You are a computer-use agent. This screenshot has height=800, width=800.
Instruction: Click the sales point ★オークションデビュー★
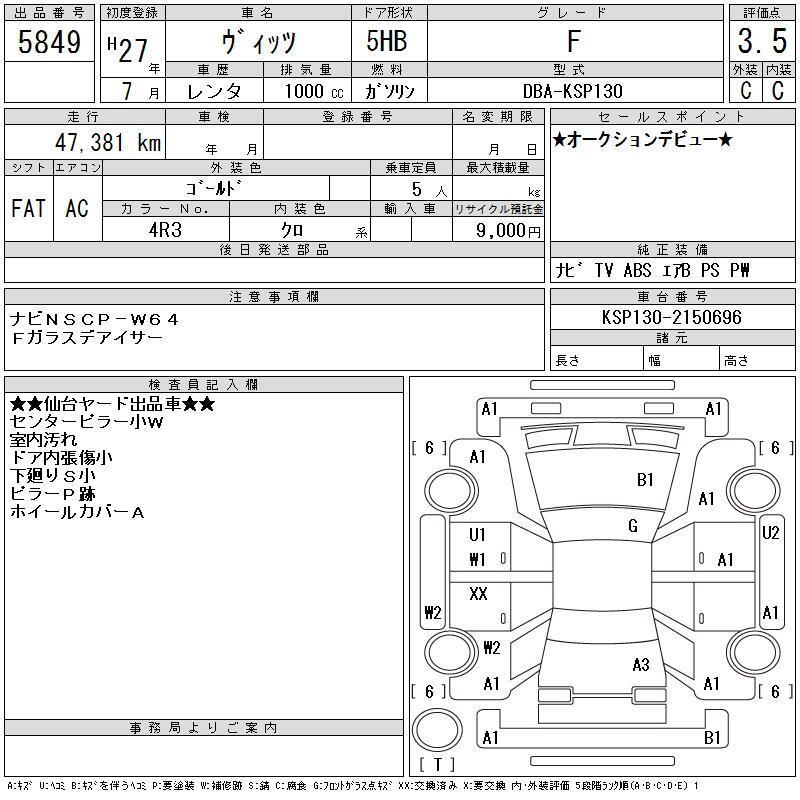point(642,139)
